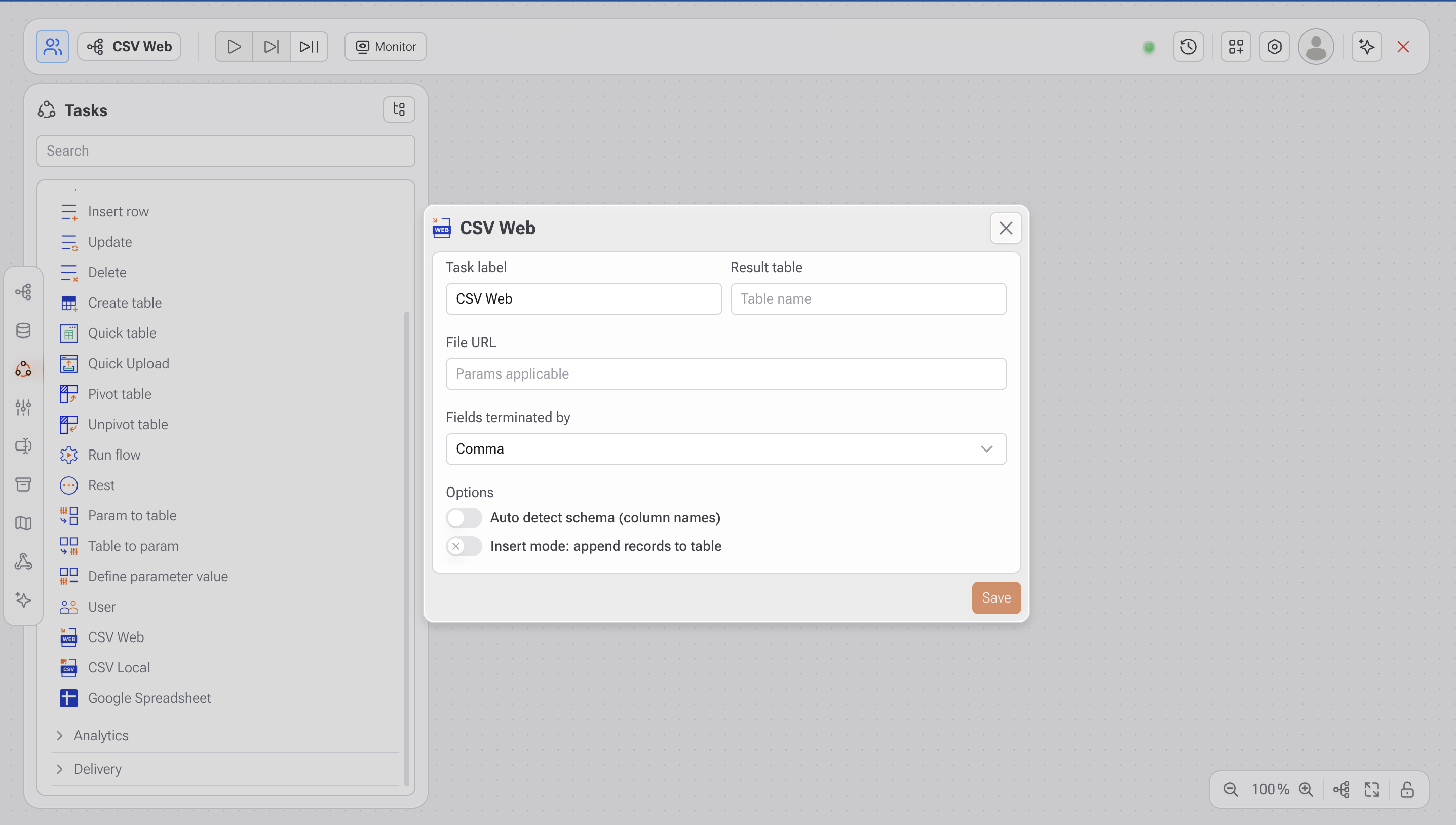Click the tree layout icon in Tasks header

[399, 109]
